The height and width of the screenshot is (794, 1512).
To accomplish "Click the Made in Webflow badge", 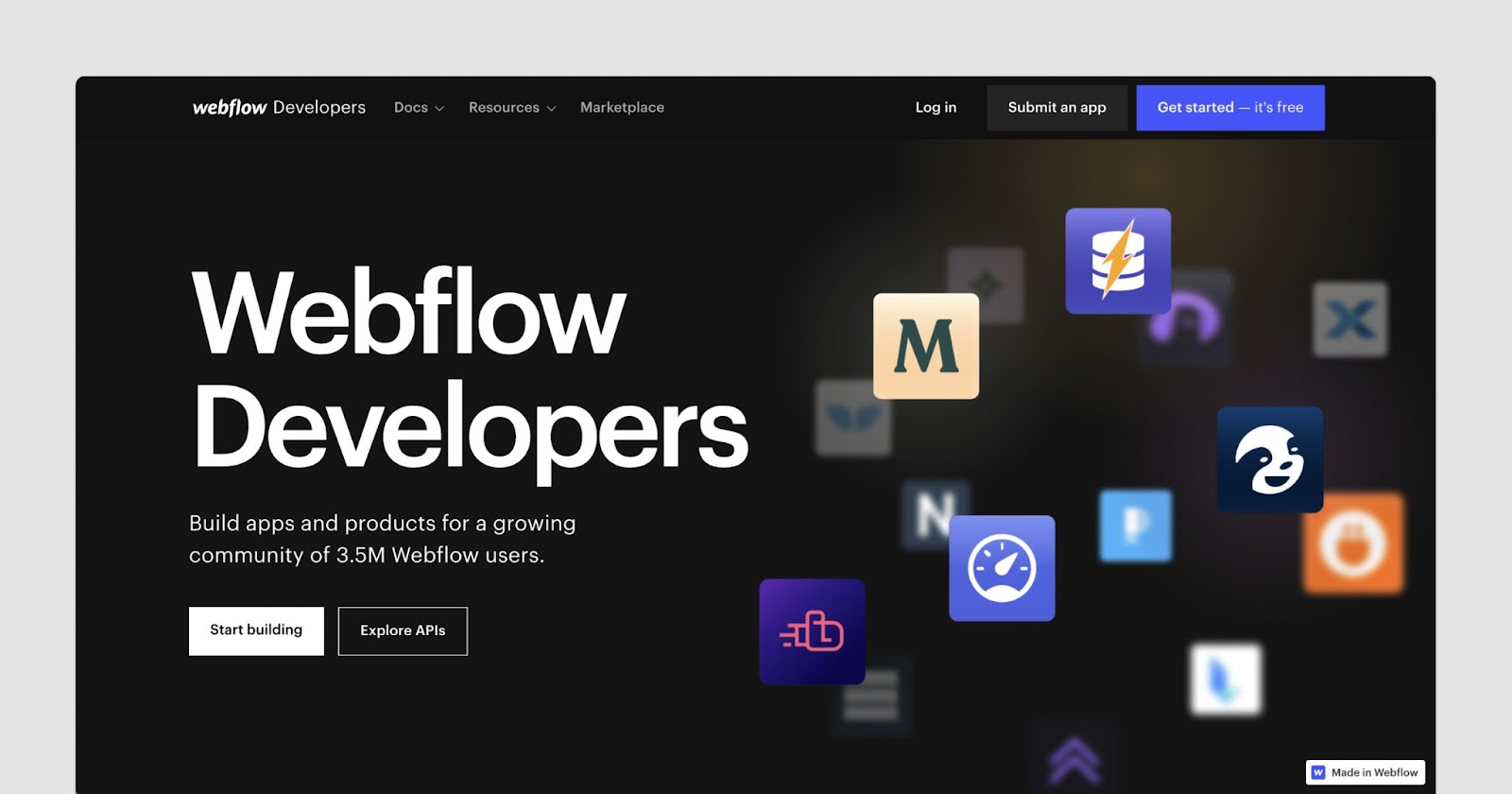I will [1366, 772].
